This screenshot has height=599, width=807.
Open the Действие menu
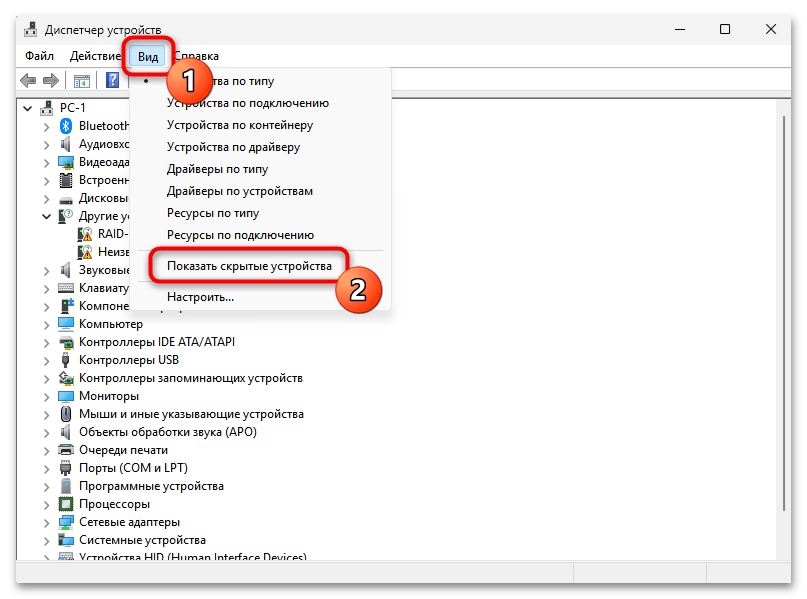[x=96, y=56]
